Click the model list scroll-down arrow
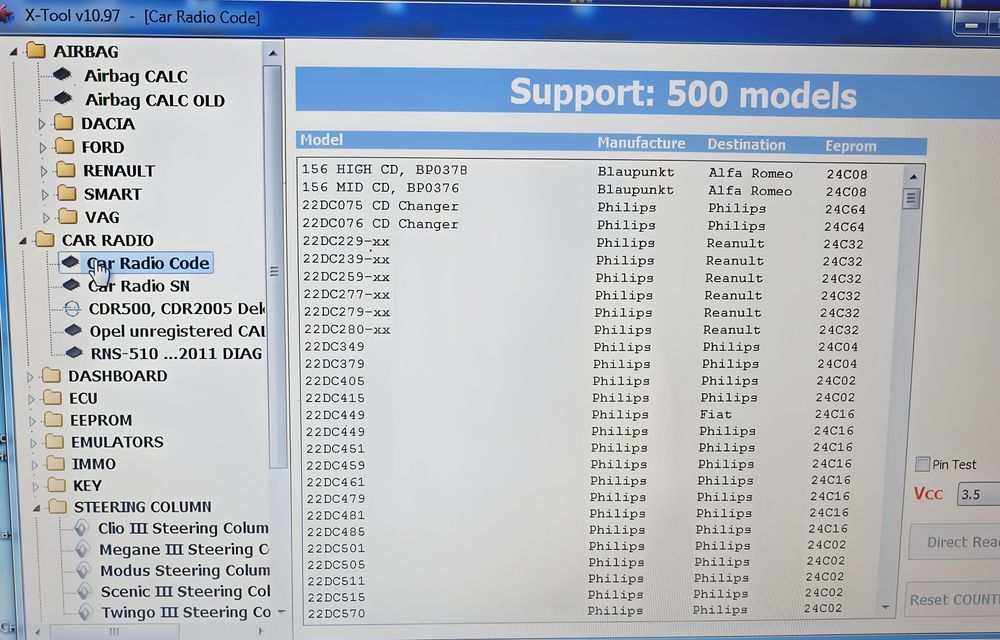Image resolution: width=1000 pixels, height=640 pixels. [885, 607]
